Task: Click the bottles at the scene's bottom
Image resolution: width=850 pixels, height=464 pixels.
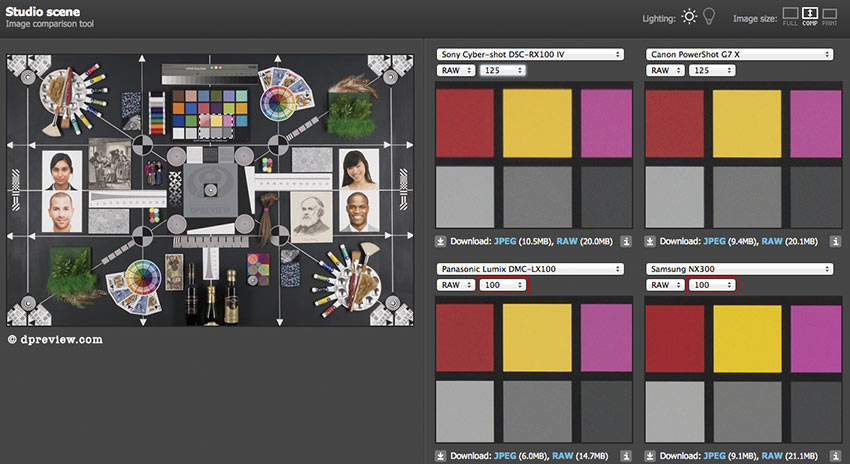Action: point(211,295)
